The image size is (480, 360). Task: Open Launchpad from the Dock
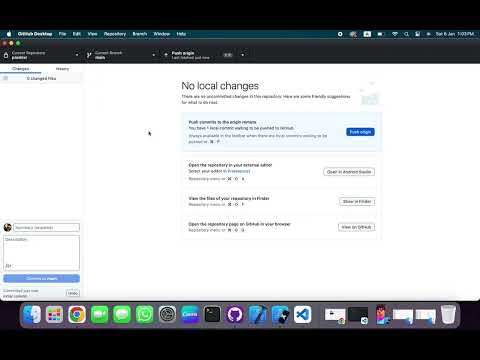[54, 314]
